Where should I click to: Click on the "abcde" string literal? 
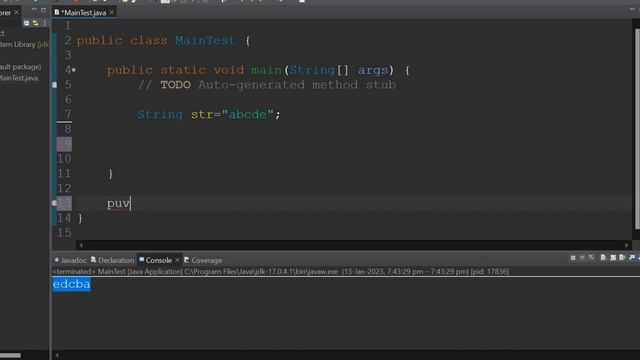click(x=247, y=114)
